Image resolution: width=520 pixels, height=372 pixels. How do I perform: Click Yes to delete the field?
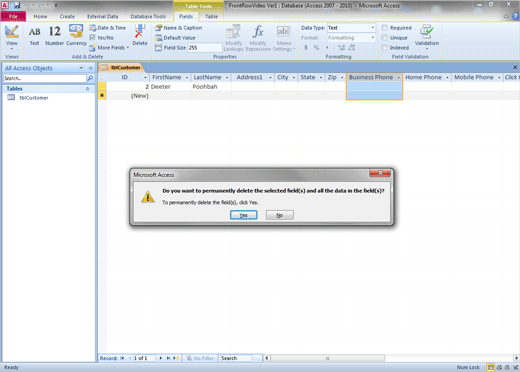point(244,215)
